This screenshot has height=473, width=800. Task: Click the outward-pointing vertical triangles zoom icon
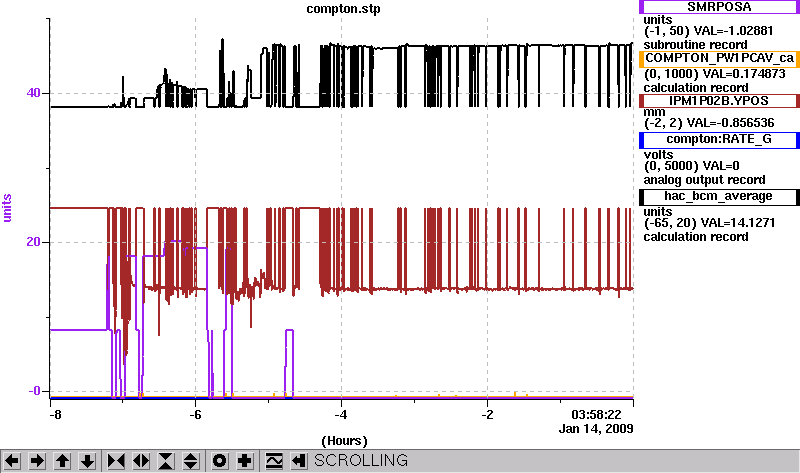click(191, 461)
